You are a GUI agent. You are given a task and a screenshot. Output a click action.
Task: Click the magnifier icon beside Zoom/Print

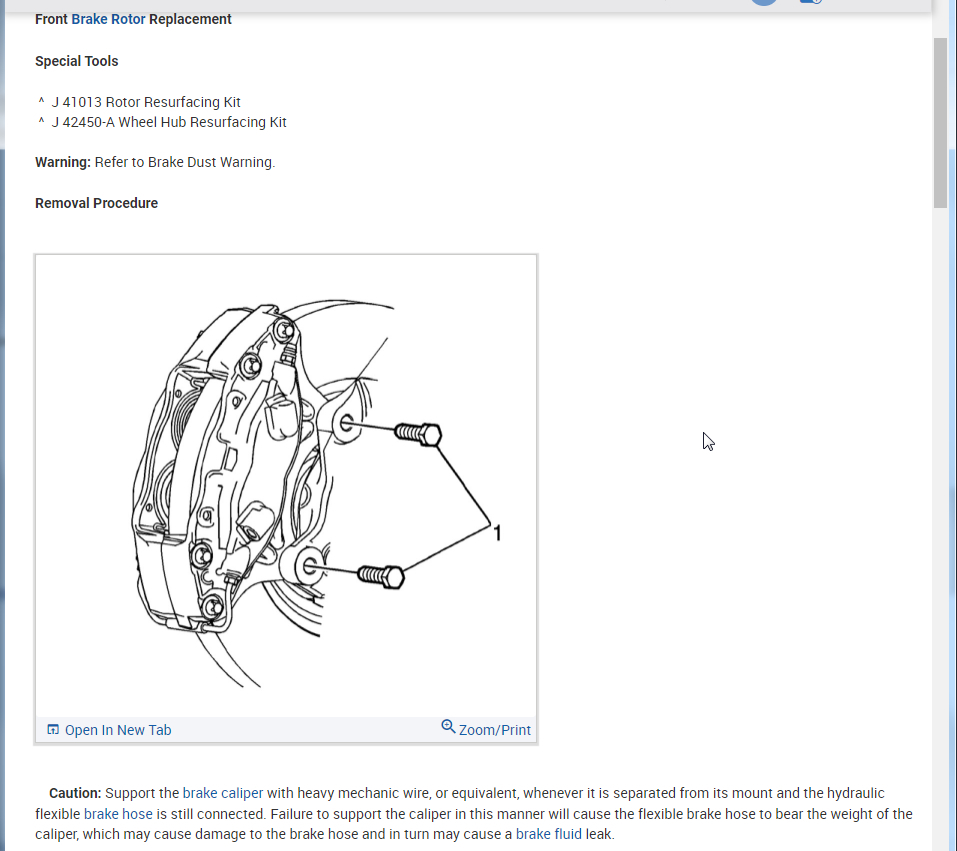pos(448,726)
